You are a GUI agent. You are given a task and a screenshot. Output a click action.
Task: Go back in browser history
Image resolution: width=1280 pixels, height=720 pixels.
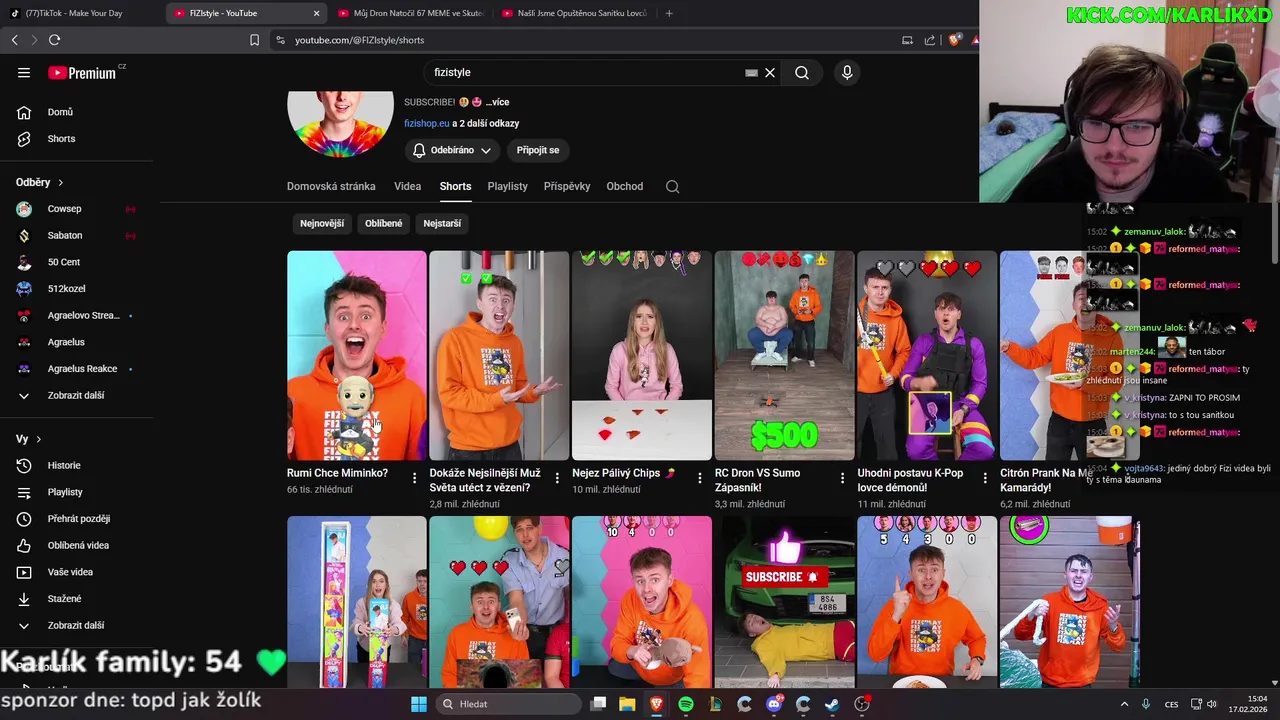14,40
